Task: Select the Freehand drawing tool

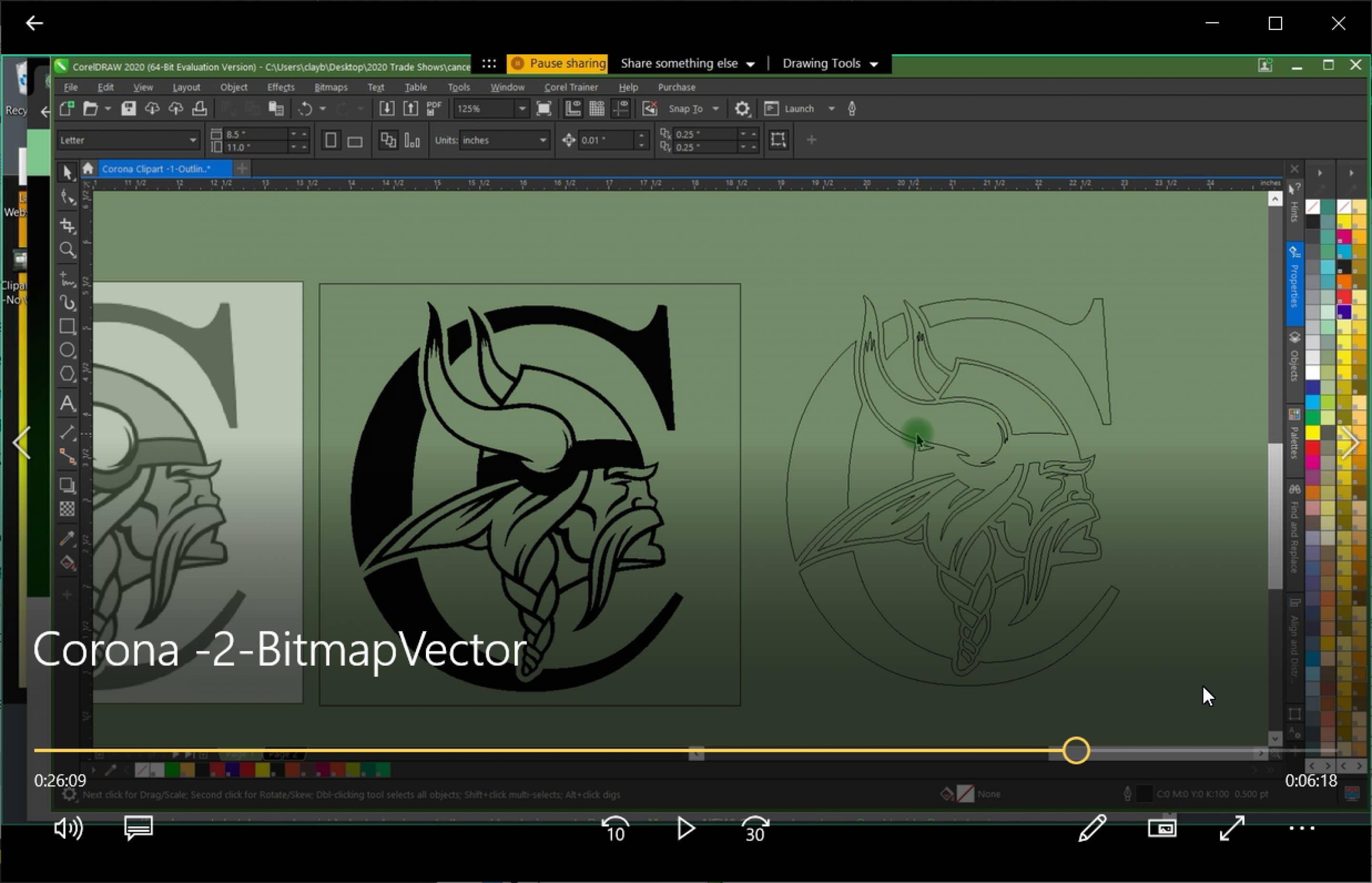Action: [x=67, y=279]
